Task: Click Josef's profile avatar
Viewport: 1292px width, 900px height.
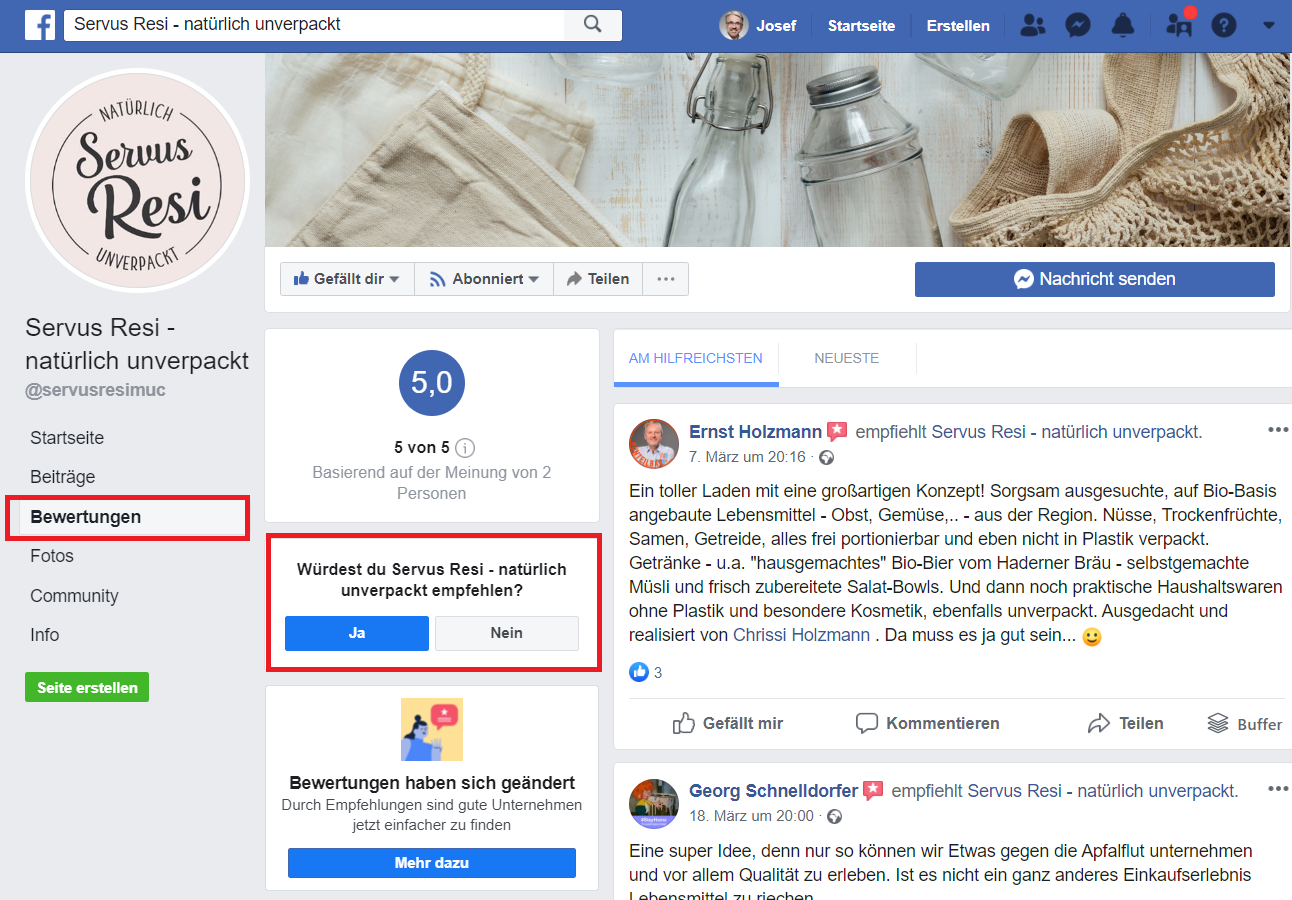Action: click(734, 26)
